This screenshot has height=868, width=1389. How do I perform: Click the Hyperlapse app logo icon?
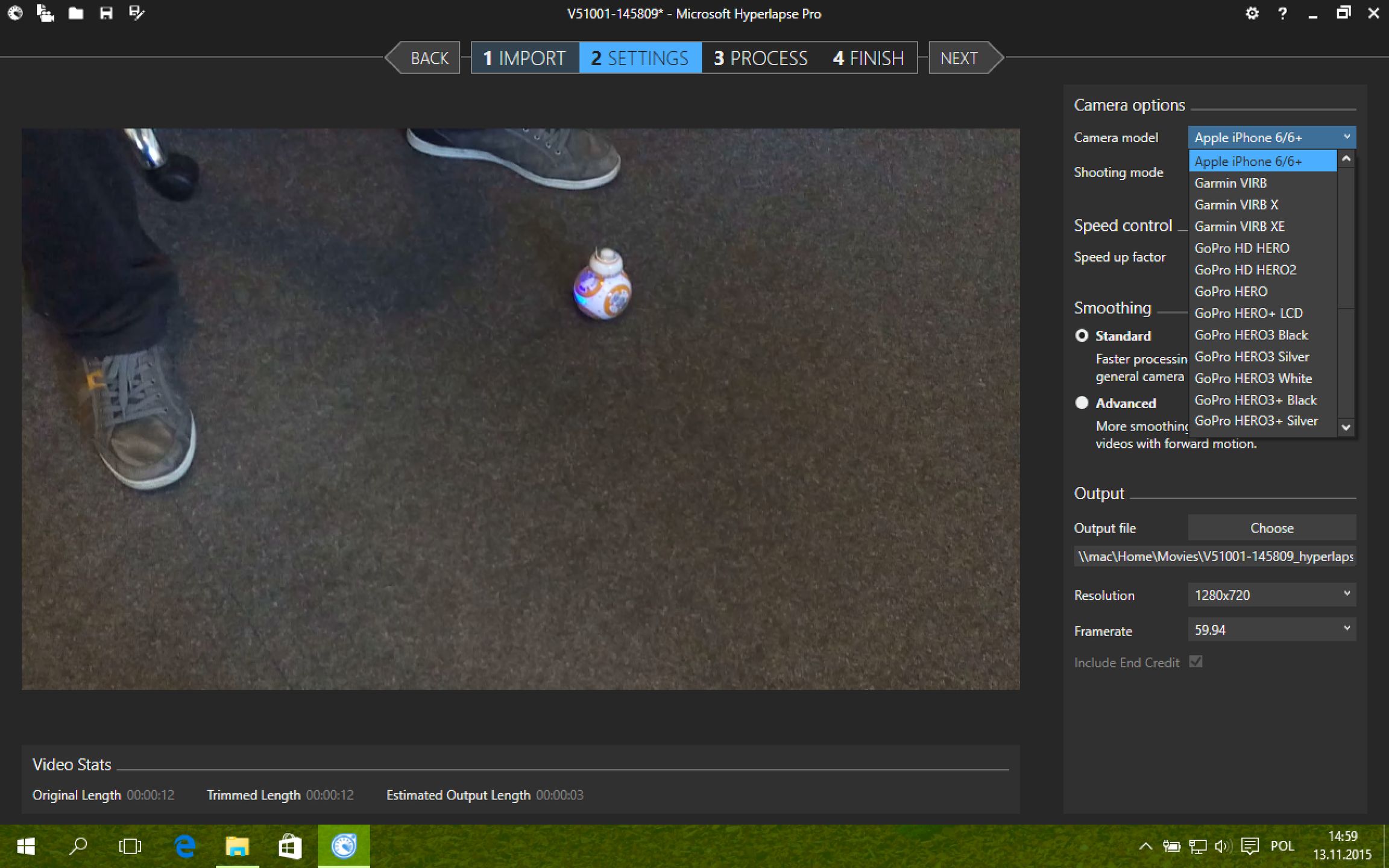(x=15, y=13)
